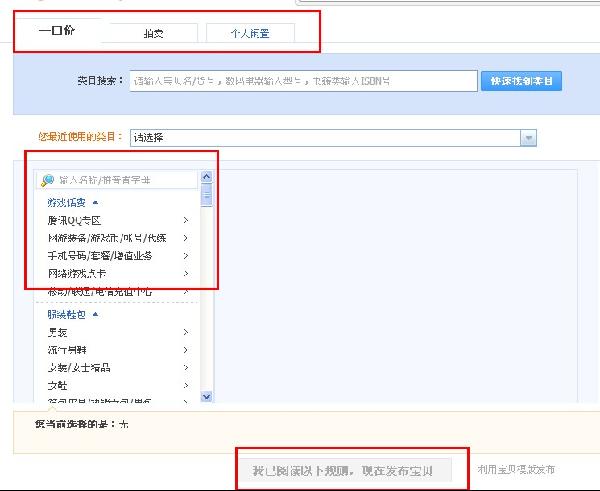This screenshot has width=600, height=491.
Task: Click arrow icon beside 女鞋 category
Action: [186, 385]
